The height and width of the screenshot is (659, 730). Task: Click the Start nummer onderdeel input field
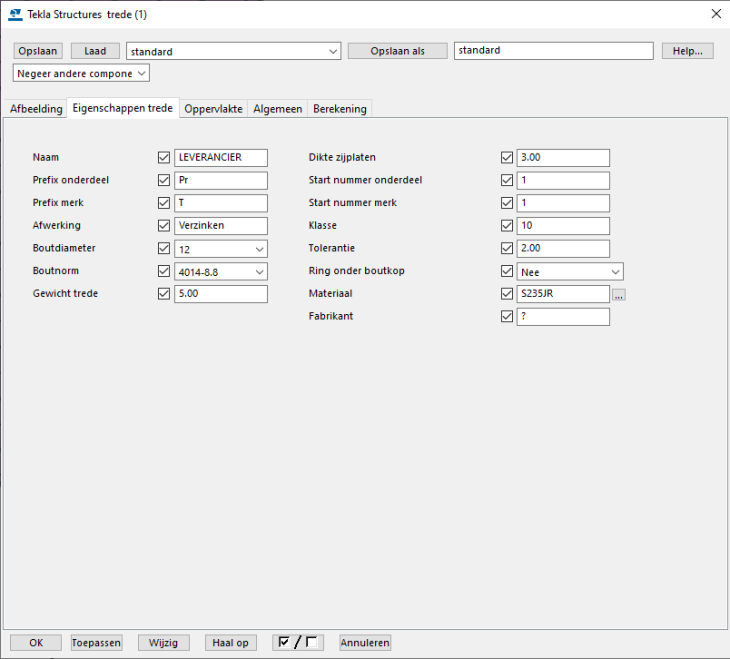point(563,180)
